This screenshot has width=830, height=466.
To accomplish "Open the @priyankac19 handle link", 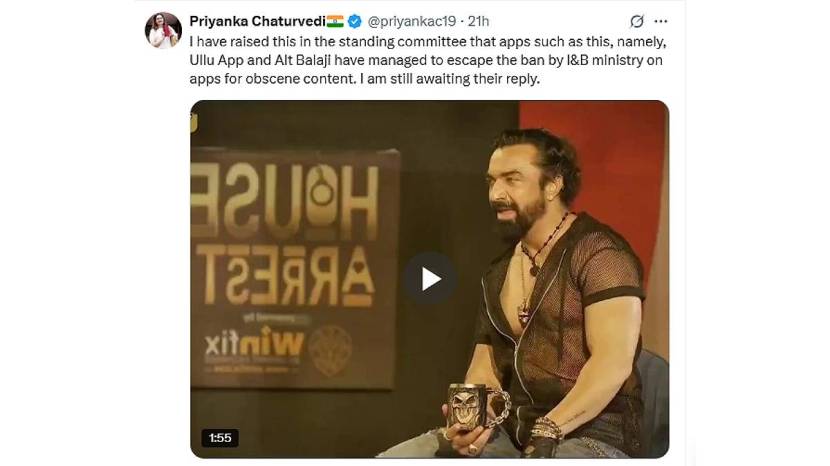I will coord(412,21).
